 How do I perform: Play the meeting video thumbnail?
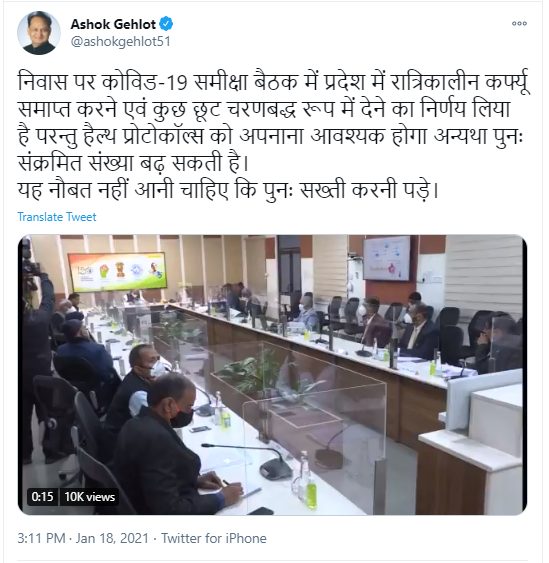click(x=273, y=374)
